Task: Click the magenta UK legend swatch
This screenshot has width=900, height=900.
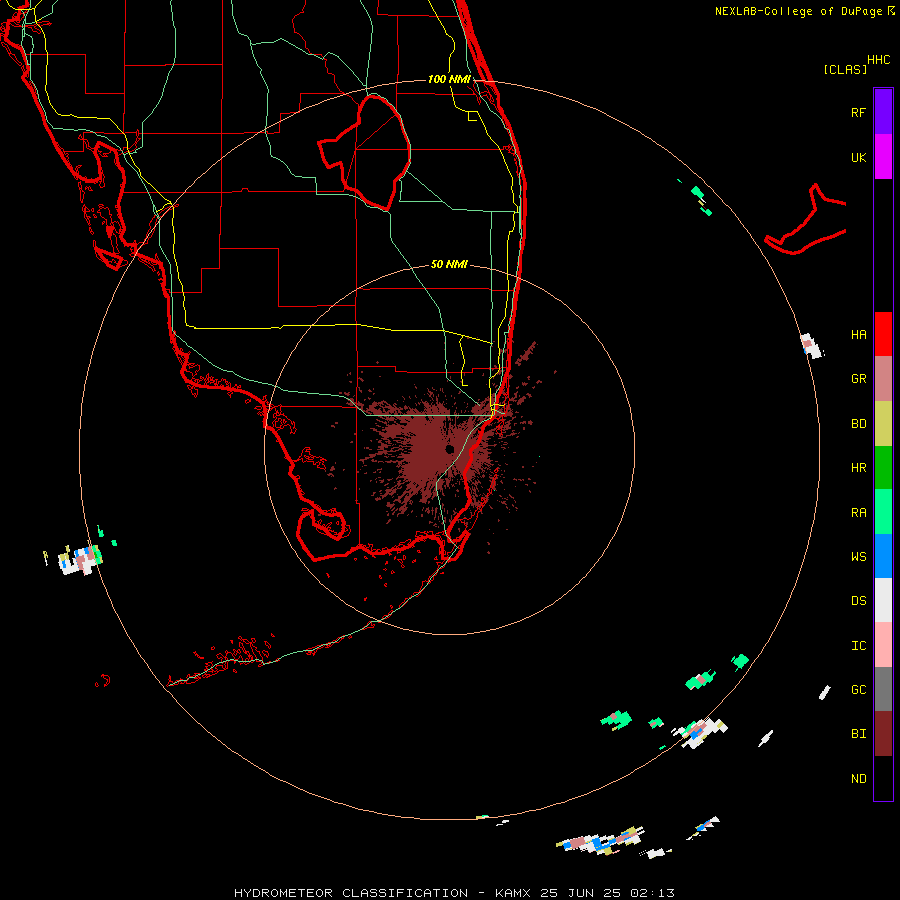Action: [883, 157]
